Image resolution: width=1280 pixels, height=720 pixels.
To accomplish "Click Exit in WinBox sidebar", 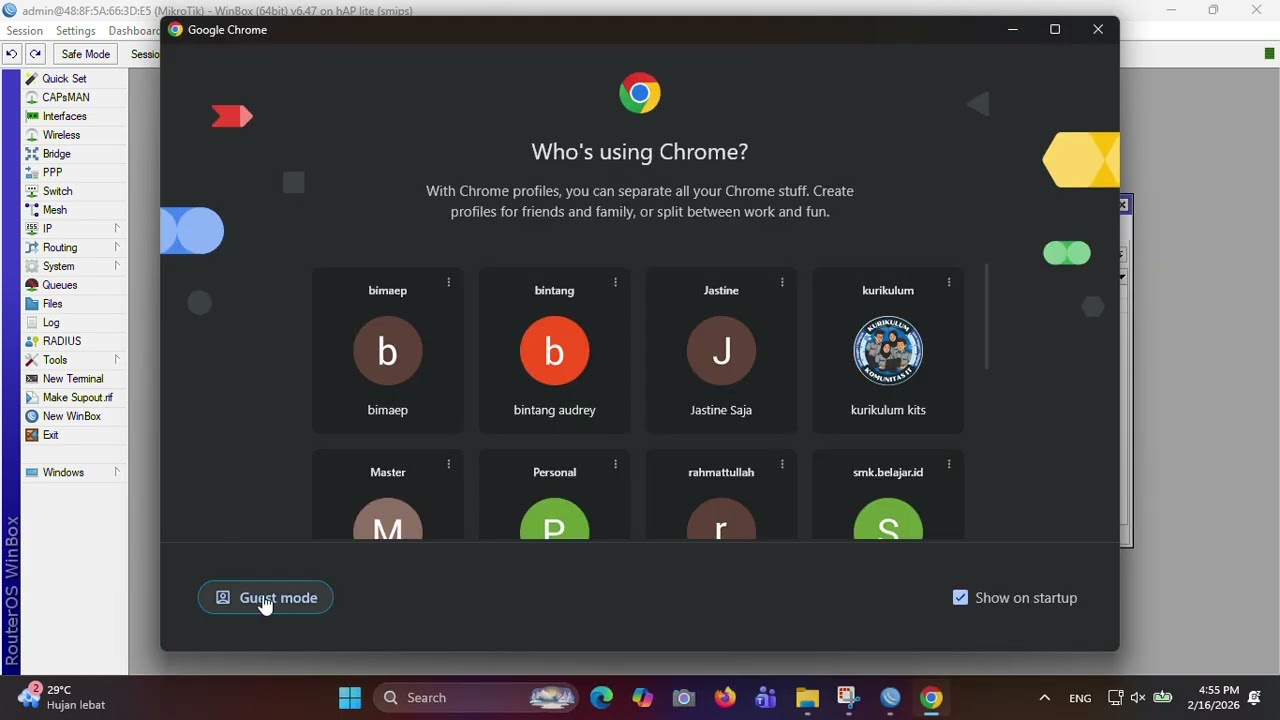I will coord(50,435).
